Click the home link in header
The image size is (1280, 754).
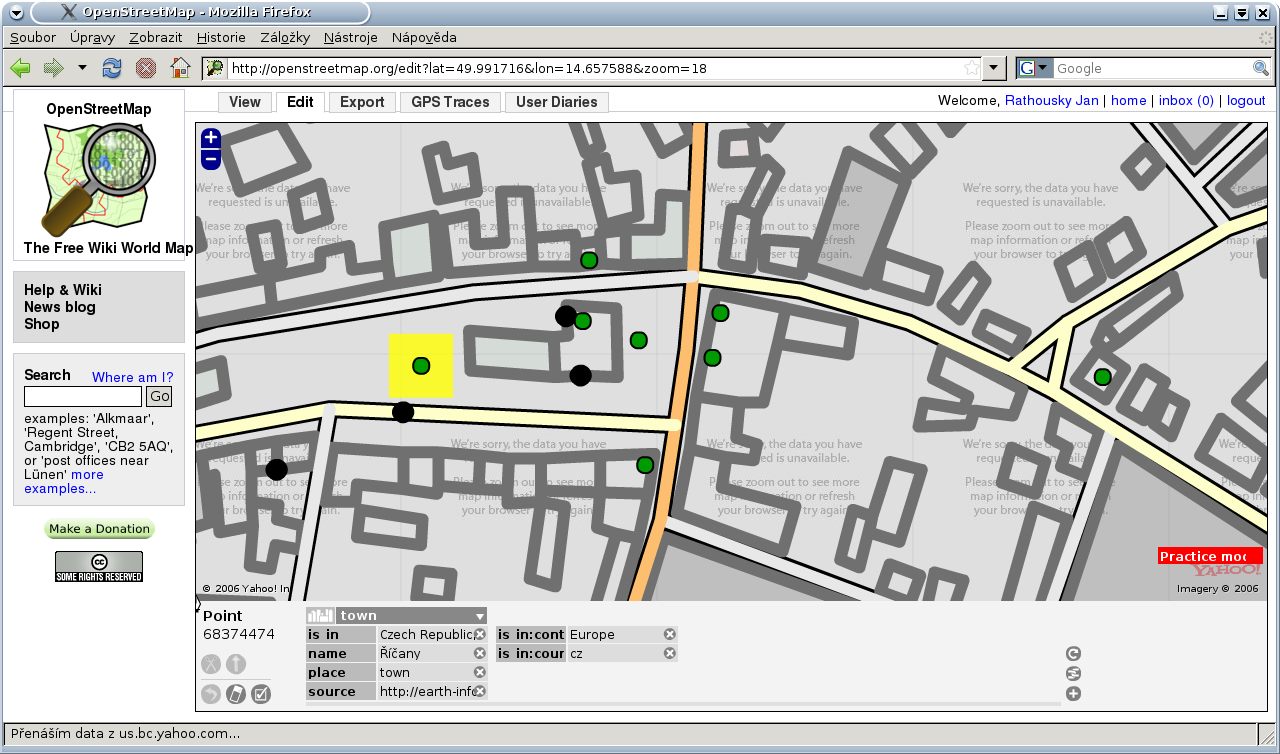pyautogui.click(x=1129, y=100)
